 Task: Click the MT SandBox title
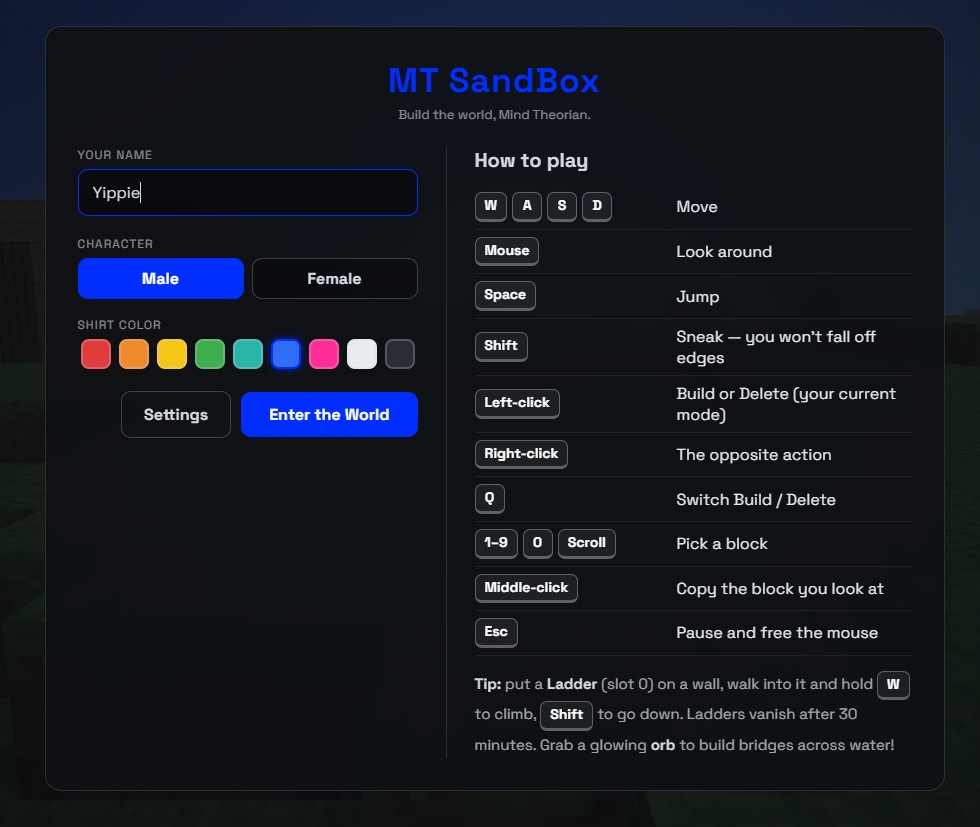494,81
